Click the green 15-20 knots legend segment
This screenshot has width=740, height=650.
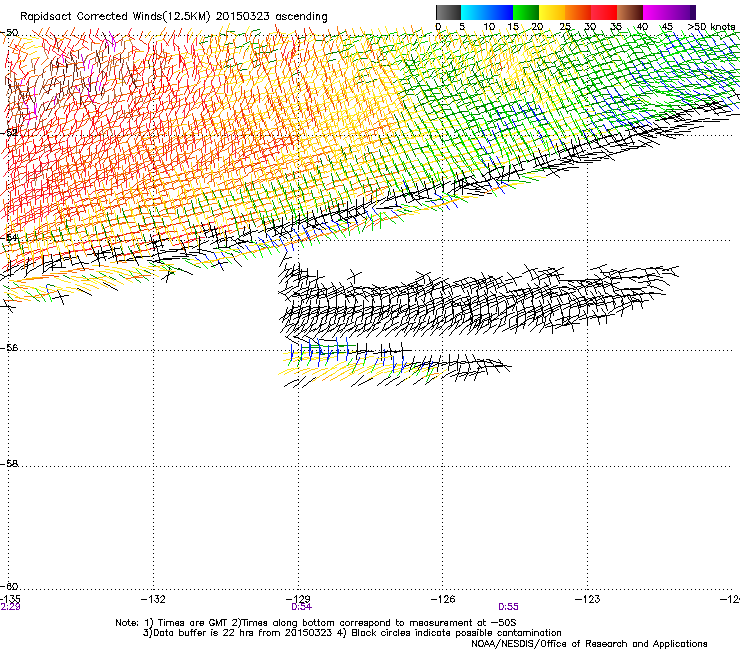pos(526,12)
